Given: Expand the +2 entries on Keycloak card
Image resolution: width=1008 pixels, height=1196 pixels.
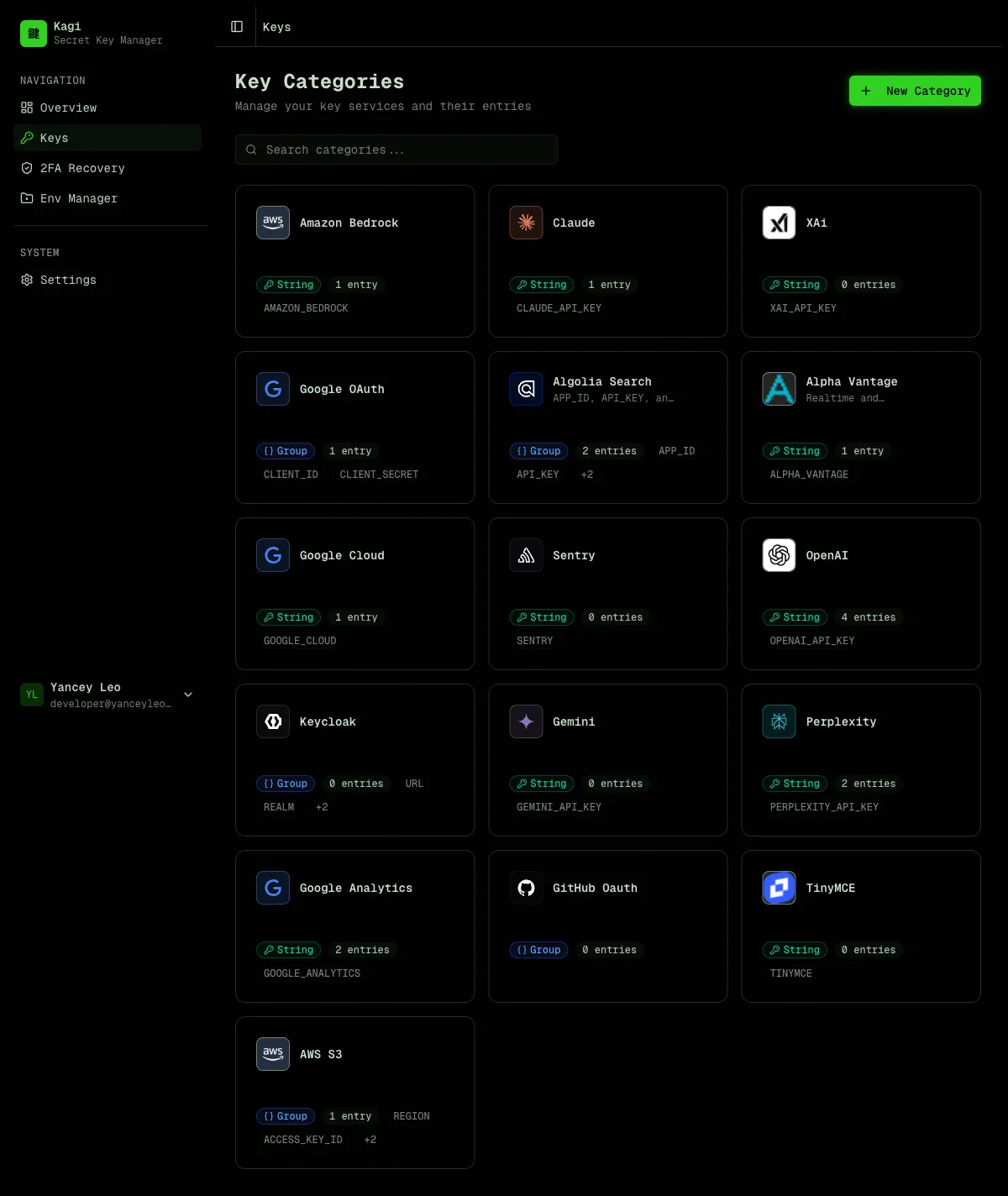Looking at the screenshot, I should [x=321, y=807].
